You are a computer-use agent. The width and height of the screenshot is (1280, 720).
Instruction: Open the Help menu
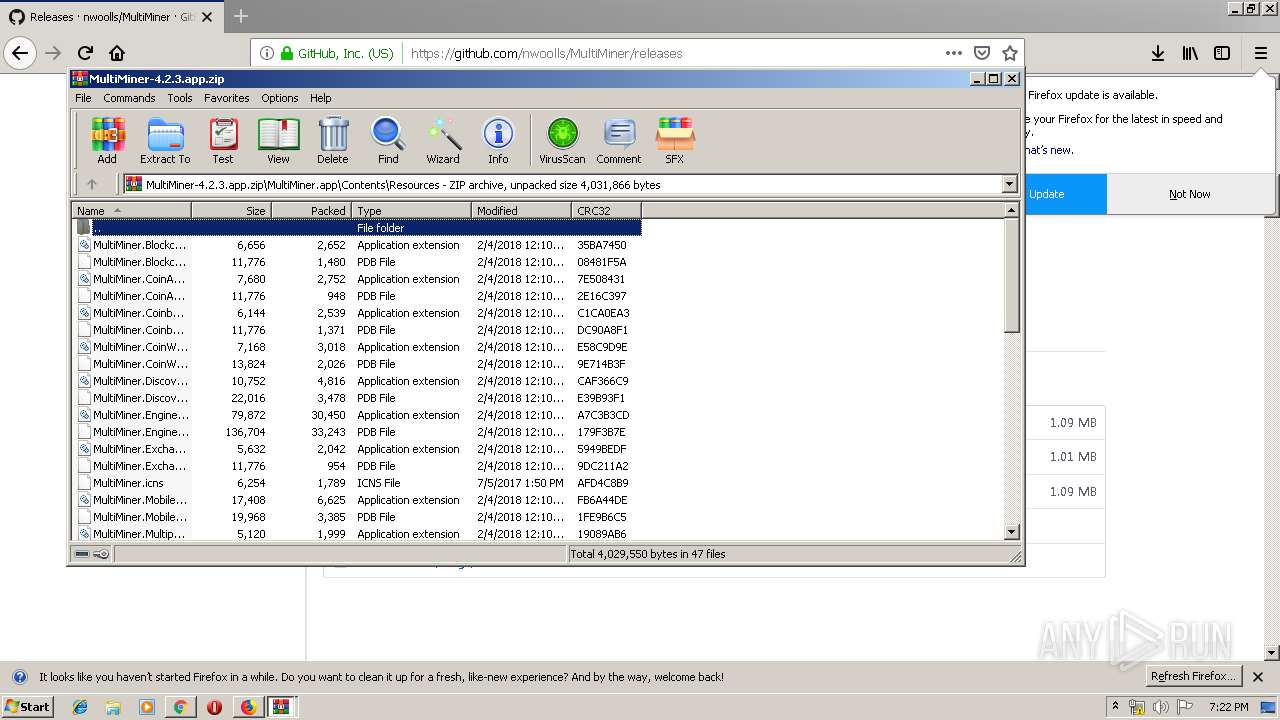click(320, 98)
